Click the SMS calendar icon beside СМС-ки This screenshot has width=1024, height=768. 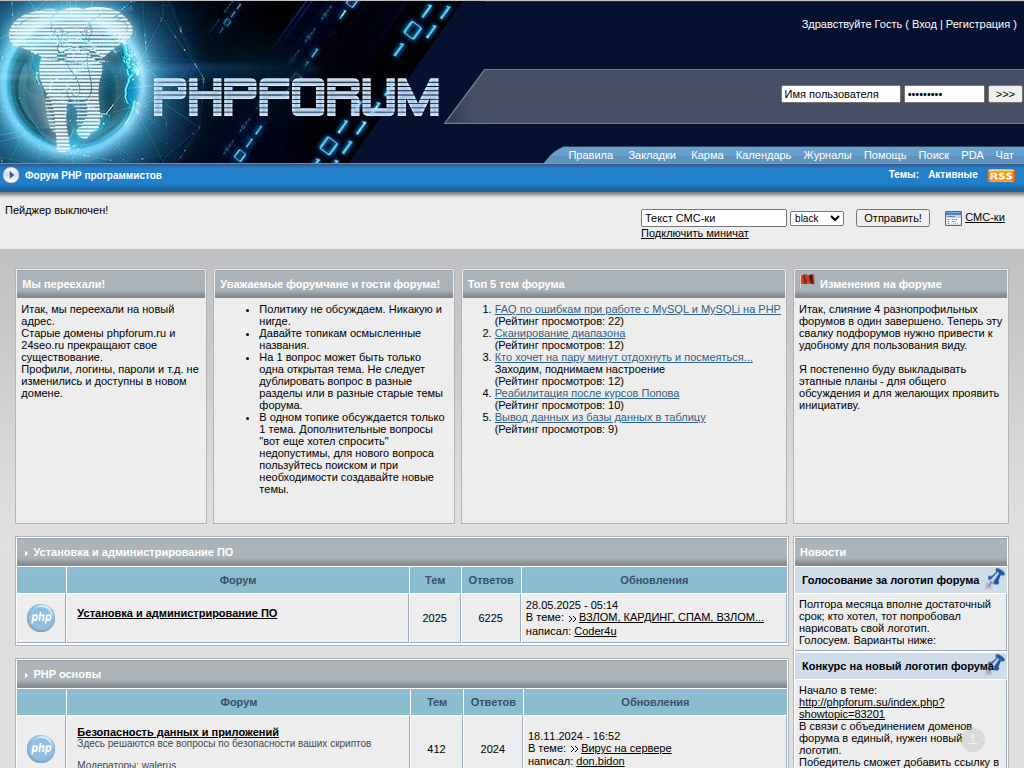[x=953, y=218]
